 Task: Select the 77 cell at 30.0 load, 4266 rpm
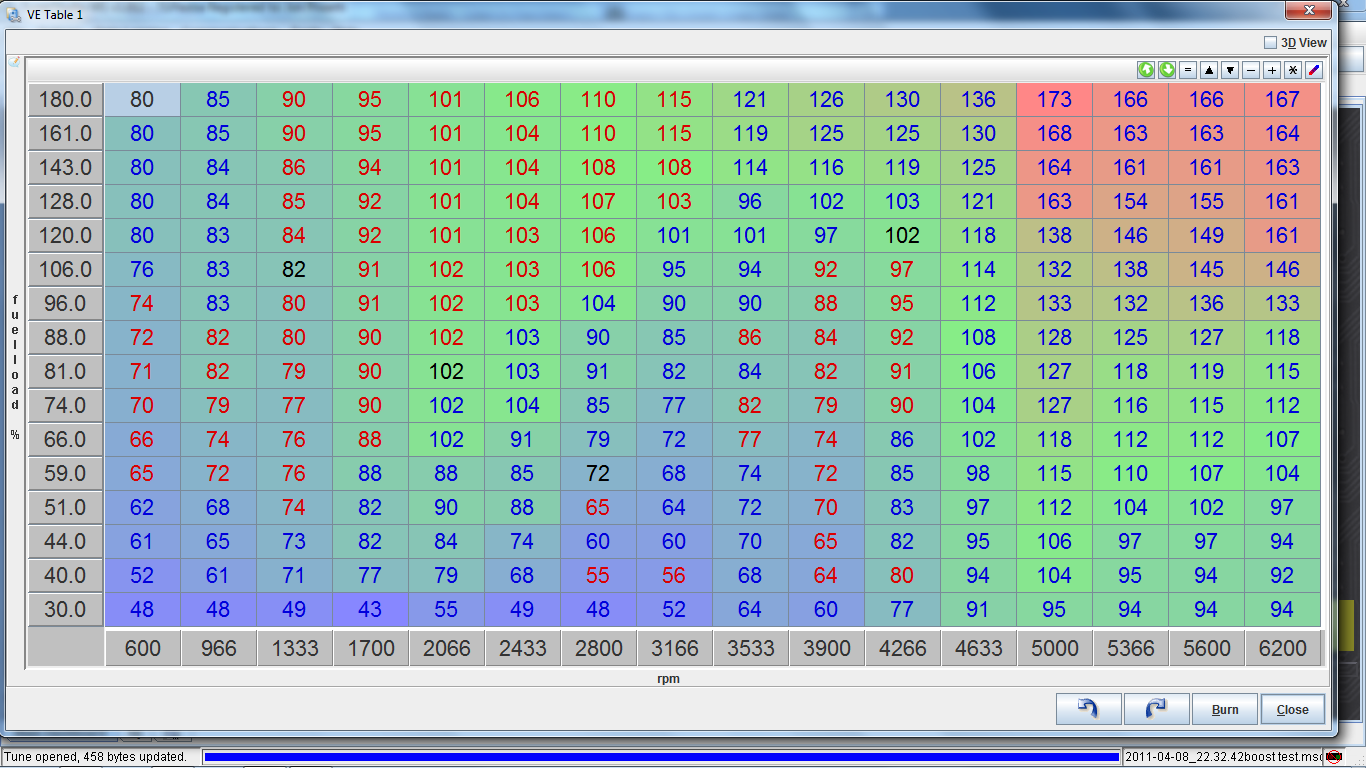click(x=903, y=609)
